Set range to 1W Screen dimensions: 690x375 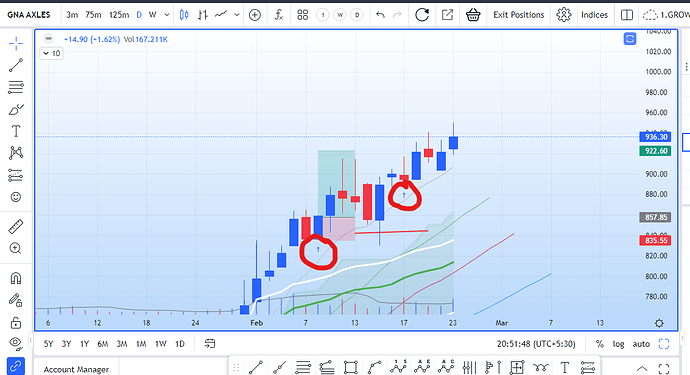(161, 344)
